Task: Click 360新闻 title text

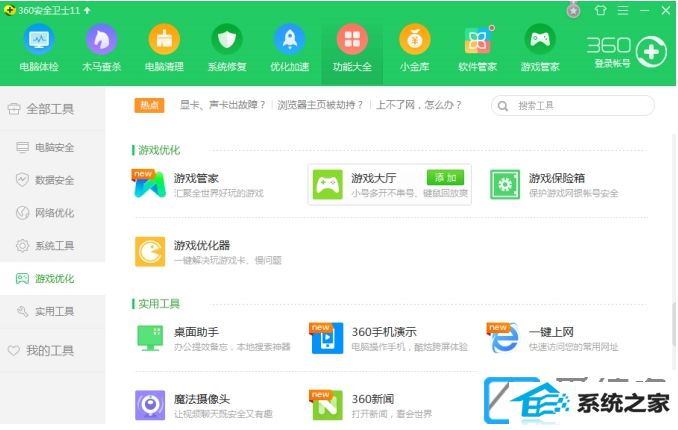Action: 373,399
